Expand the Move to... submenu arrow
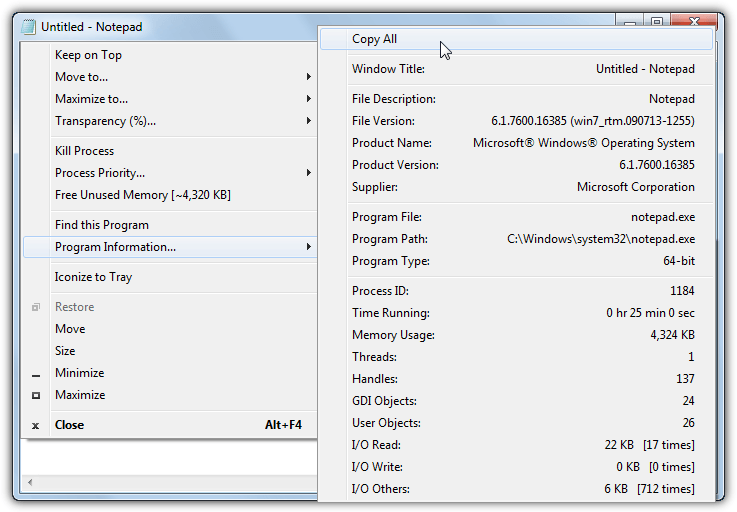Viewport: 737px width, 512px height. (308, 77)
